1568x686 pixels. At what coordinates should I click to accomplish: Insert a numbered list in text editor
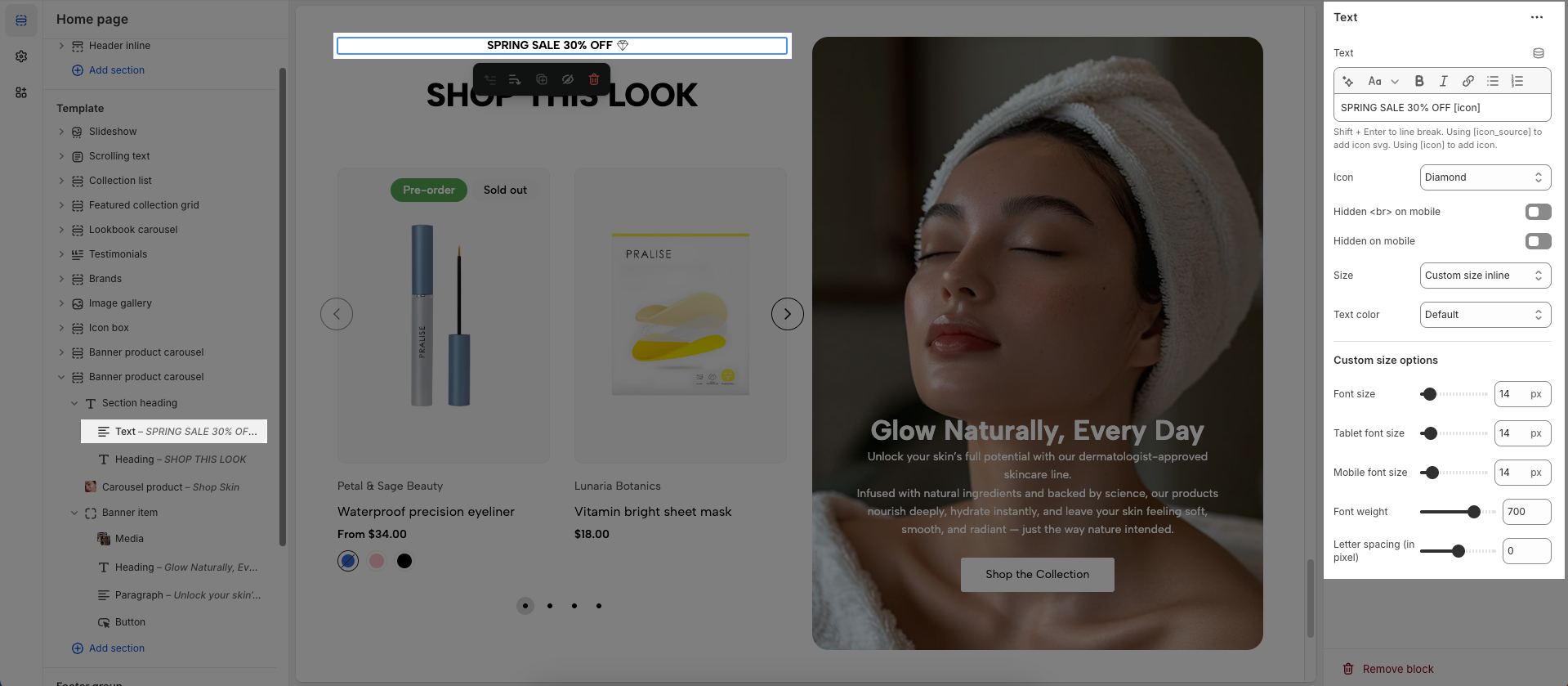(x=1517, y=81)
